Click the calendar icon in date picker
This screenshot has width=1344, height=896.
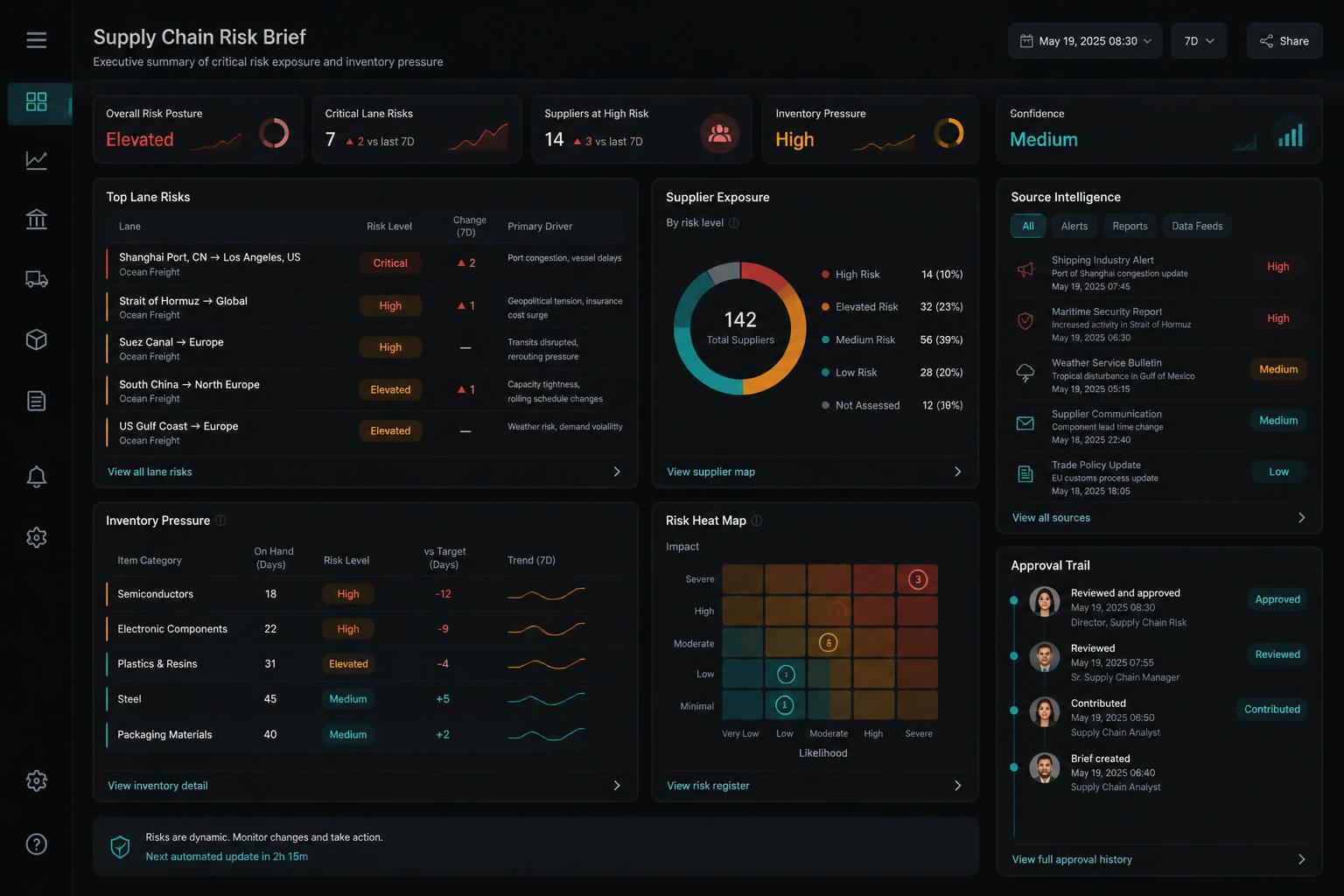click(x=1026, y=41)
